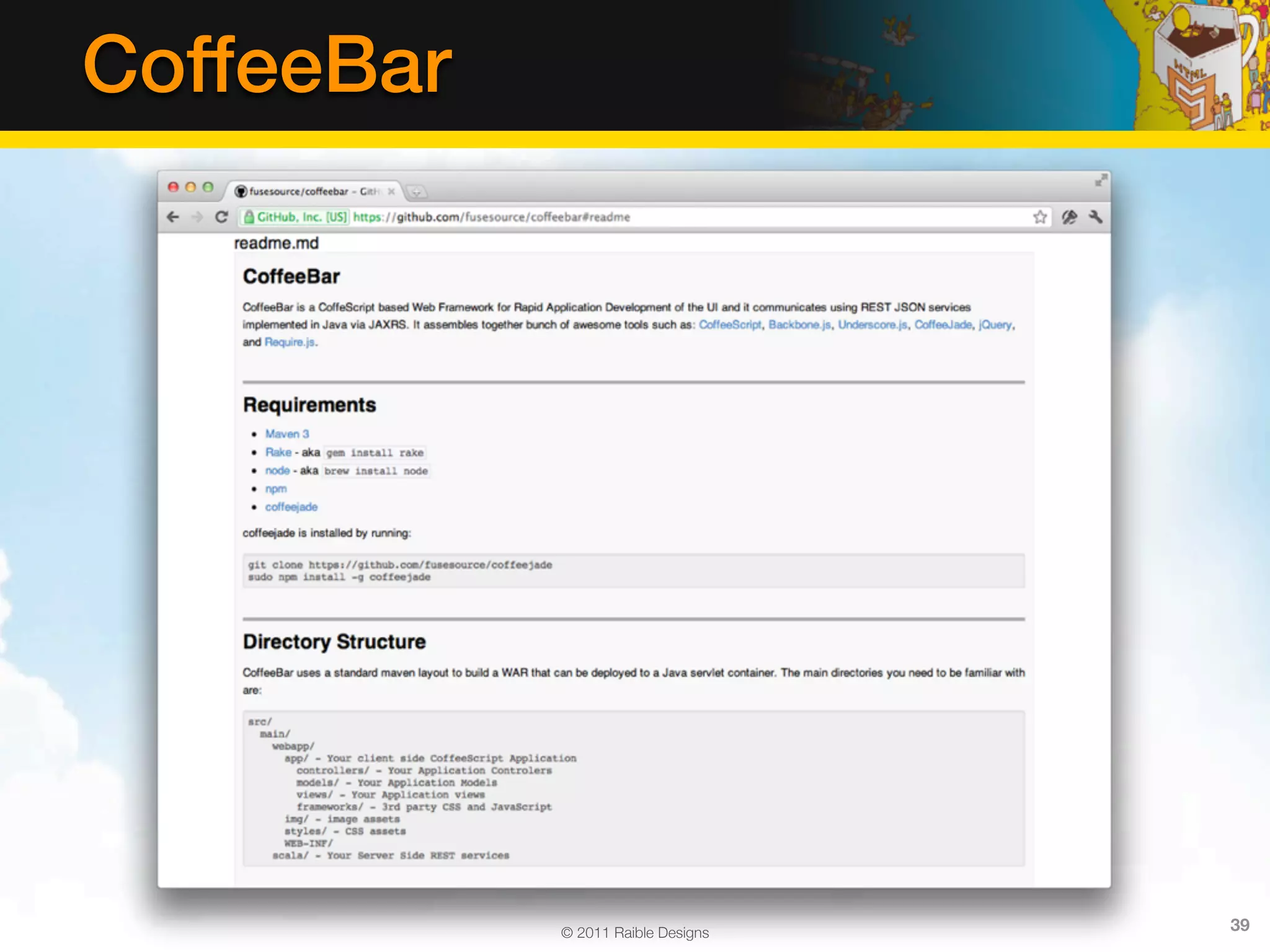Viewport: 1270px width, 952px height.
Task: Open the wrench settings menu
Action: coord(1096,217)
